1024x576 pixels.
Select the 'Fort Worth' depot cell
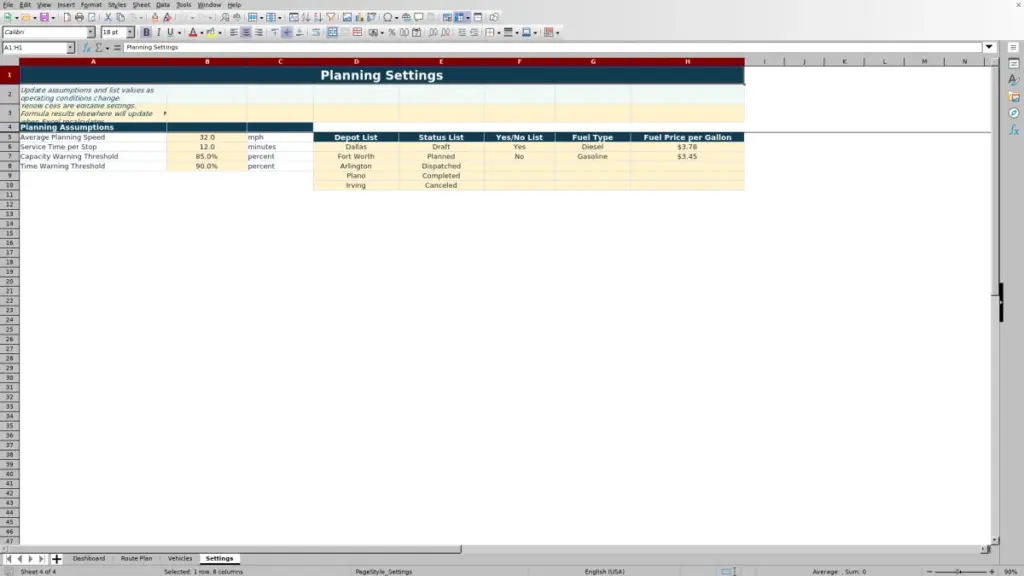point(356,157)
